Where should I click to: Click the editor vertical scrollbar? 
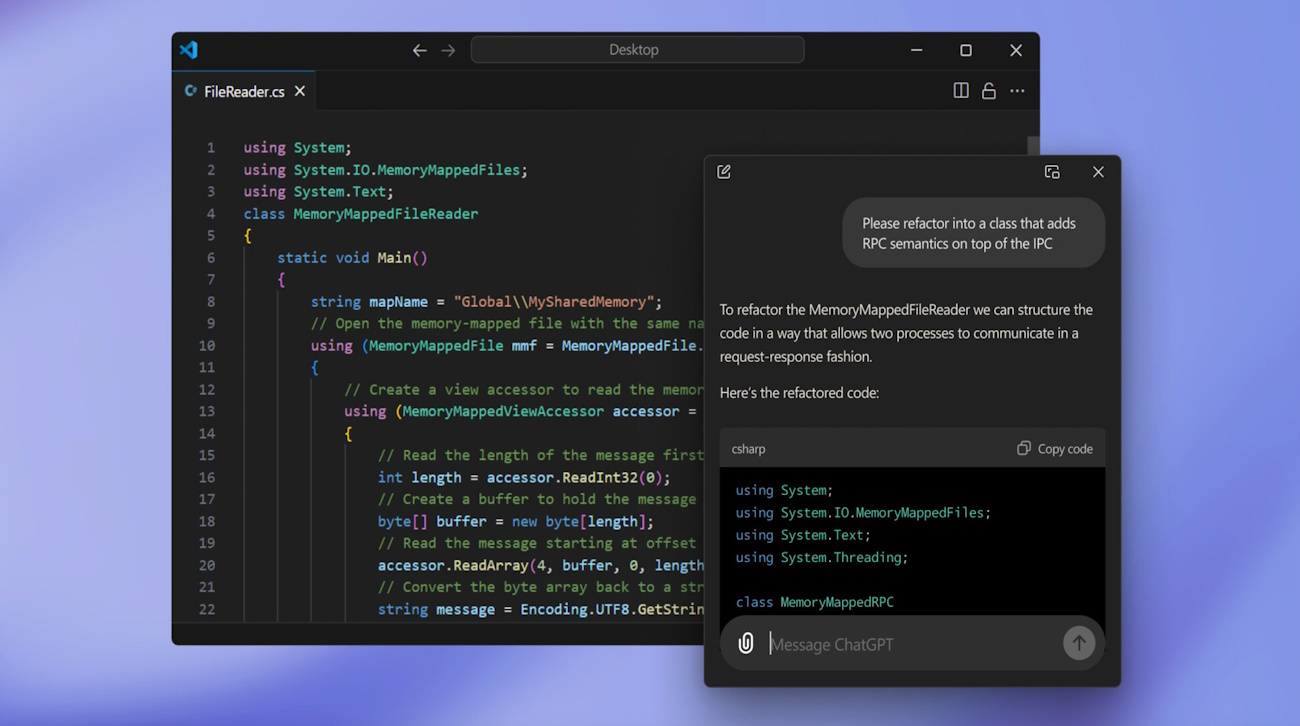point(1033,146)
